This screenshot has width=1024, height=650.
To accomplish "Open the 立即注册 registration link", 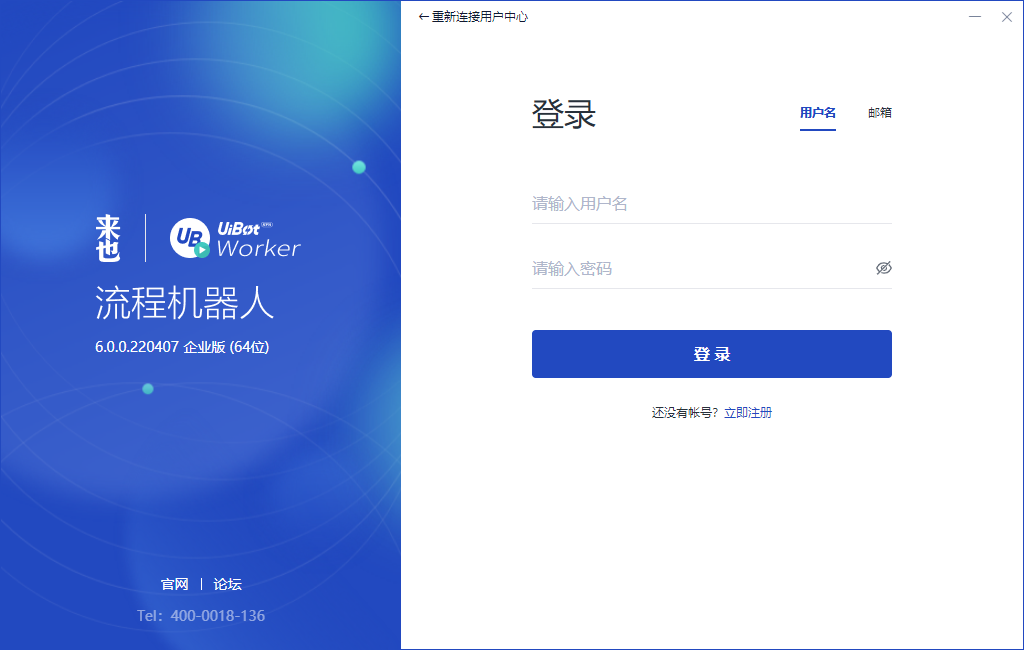I will pos(748,413).
